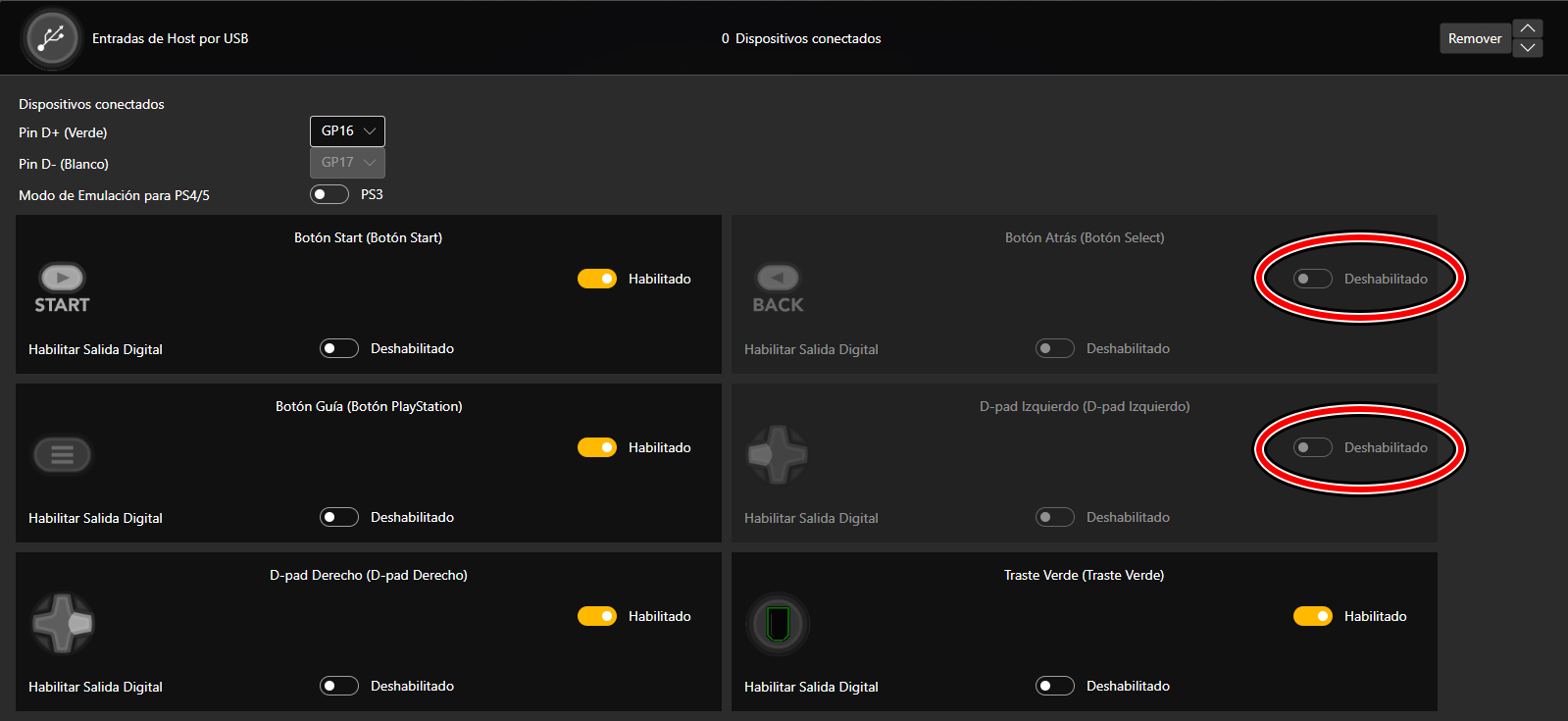Enable digital output for D-pad Derecho

pos(339,686)
